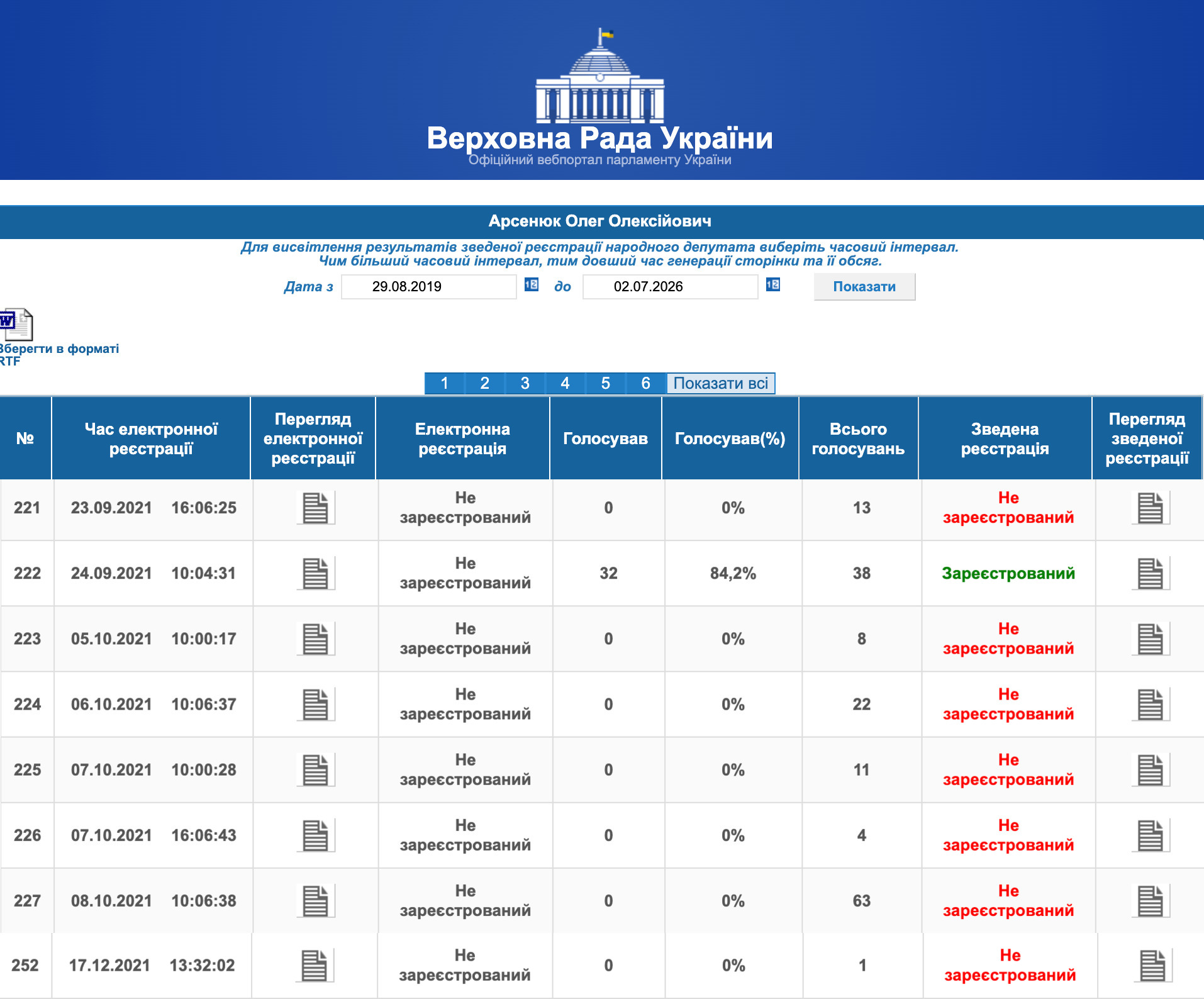The height and width of the screenshot is (999, 1204).
Task: Select date cell 07.10.2021 16:06:43
Action: [x=153, y=835]
